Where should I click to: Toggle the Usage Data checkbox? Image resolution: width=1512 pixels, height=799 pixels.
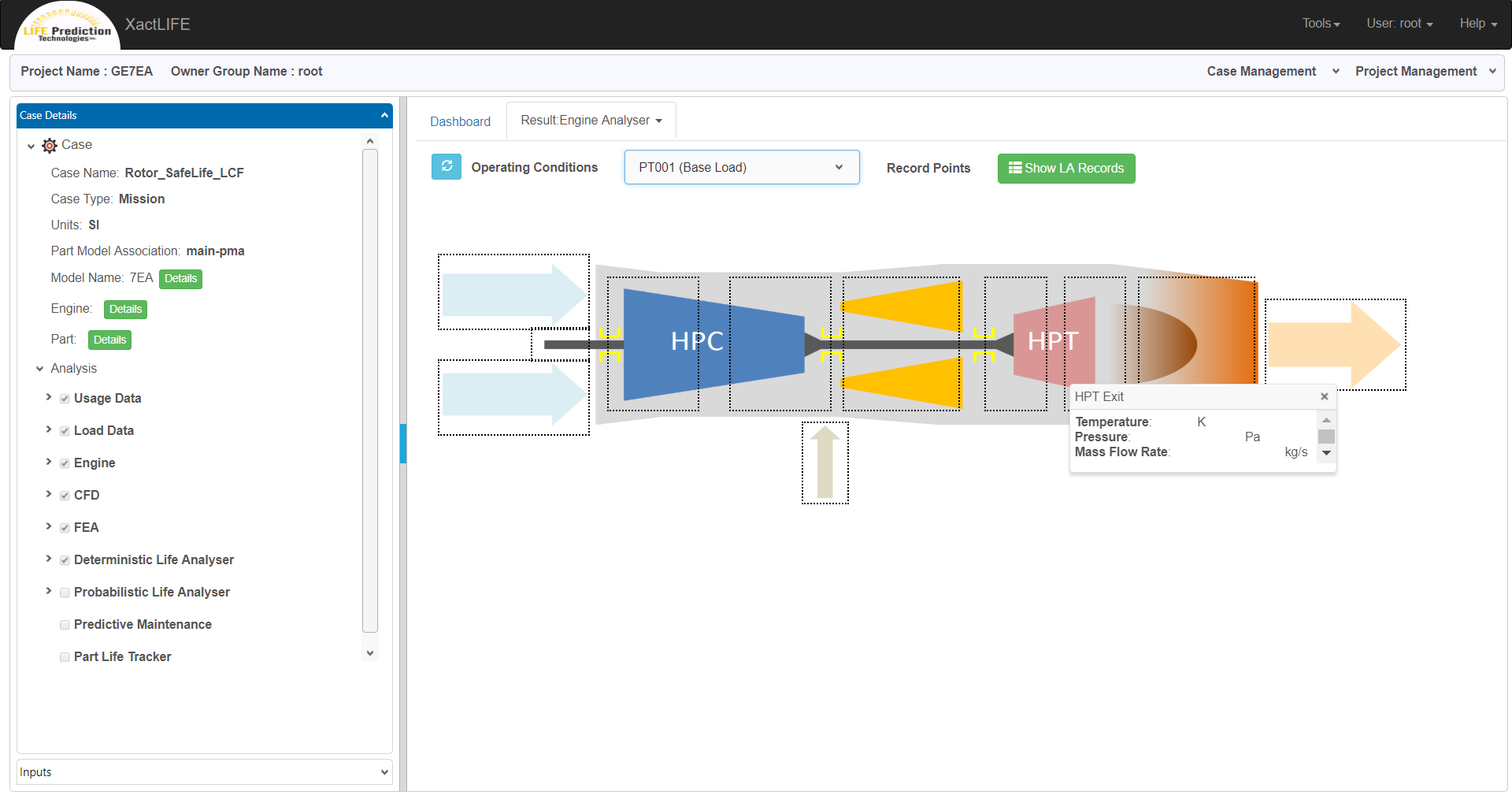pyautogui.click(x=65, y=399)
